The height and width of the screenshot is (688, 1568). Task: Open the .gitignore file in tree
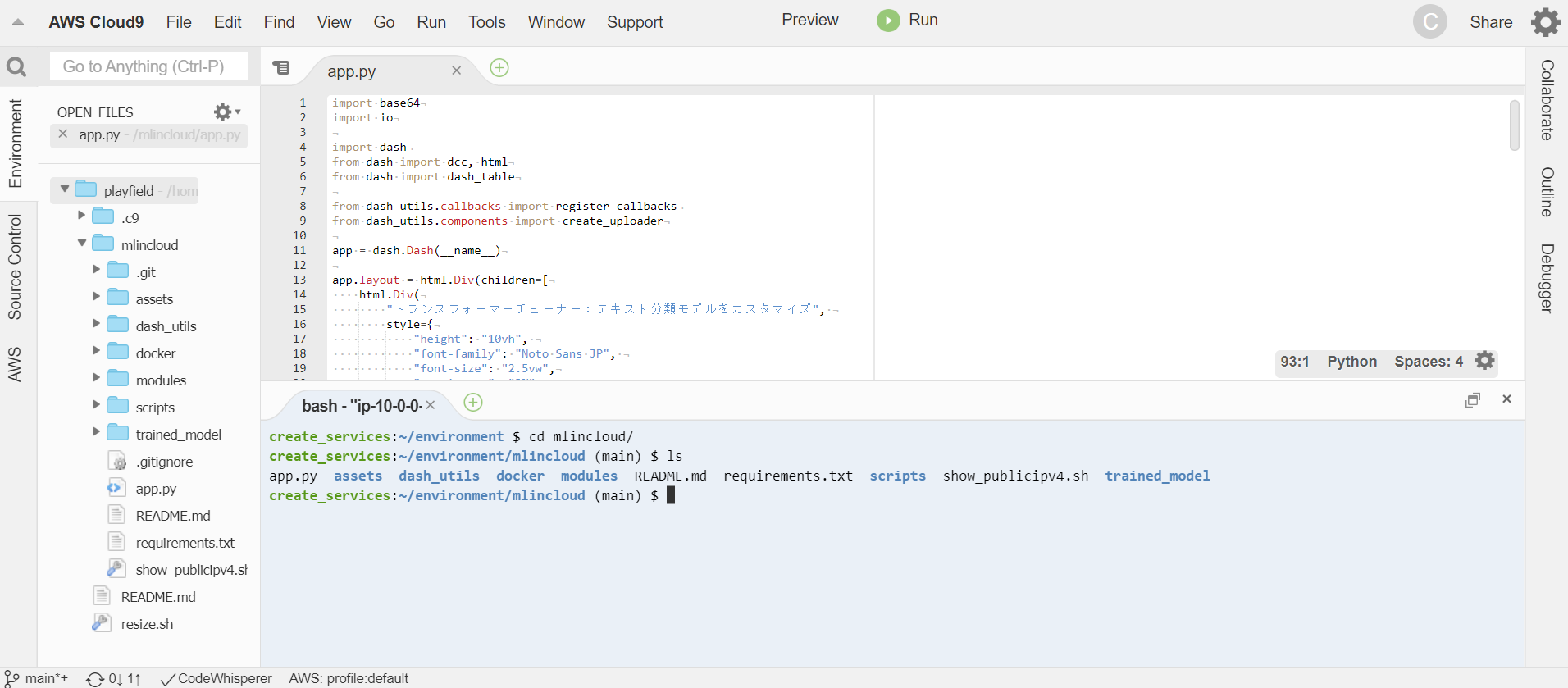[164, 462]
